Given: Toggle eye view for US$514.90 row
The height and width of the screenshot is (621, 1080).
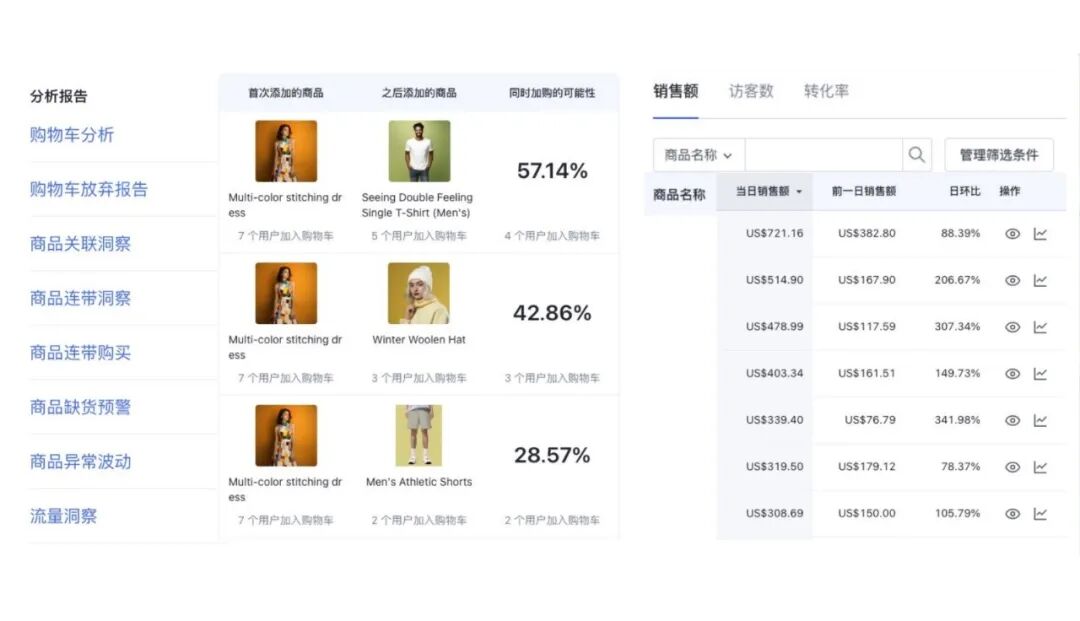Looking at the screenshot, I should click(x=1012, y=281).
